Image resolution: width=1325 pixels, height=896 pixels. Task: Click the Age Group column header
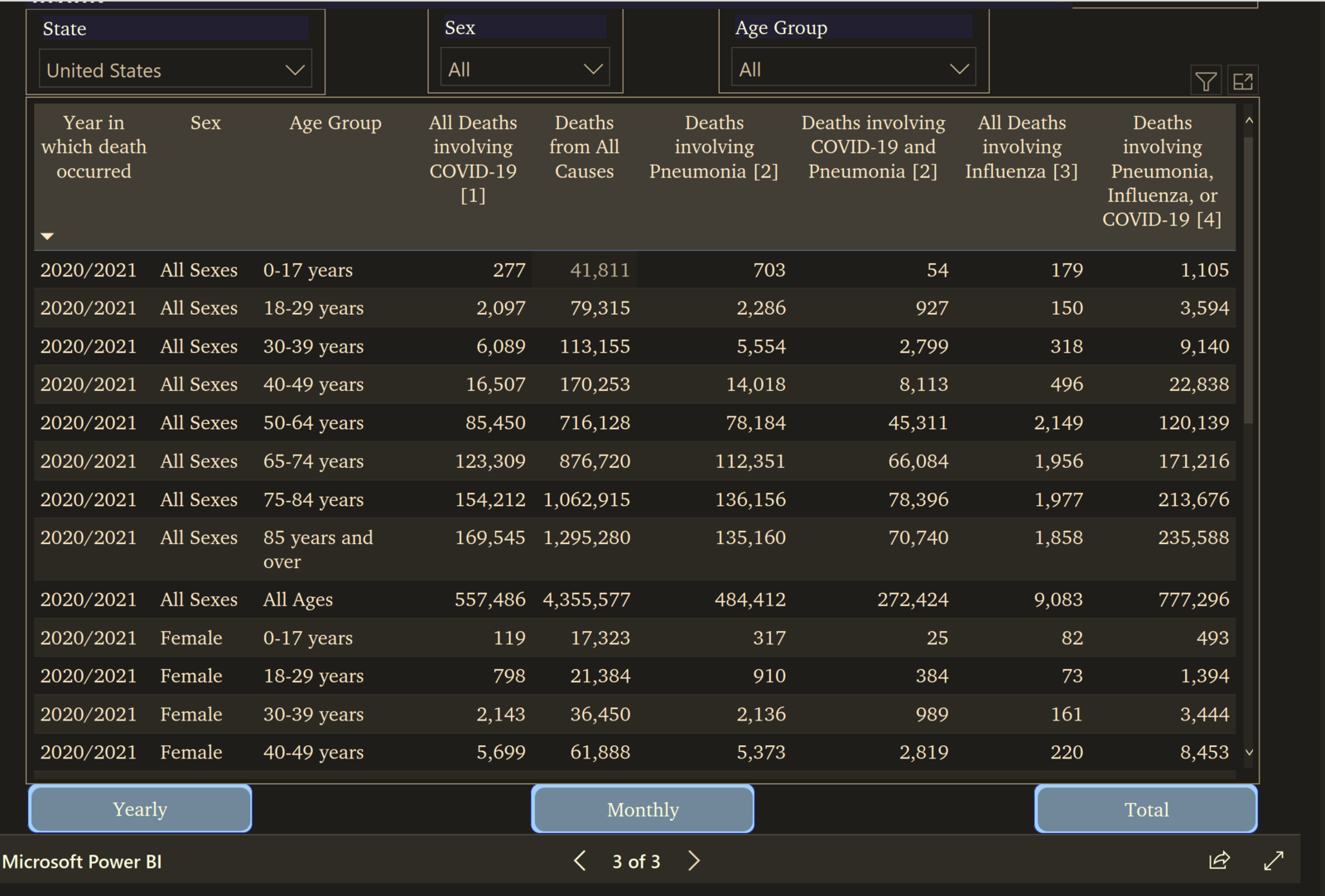coord(335,123)
